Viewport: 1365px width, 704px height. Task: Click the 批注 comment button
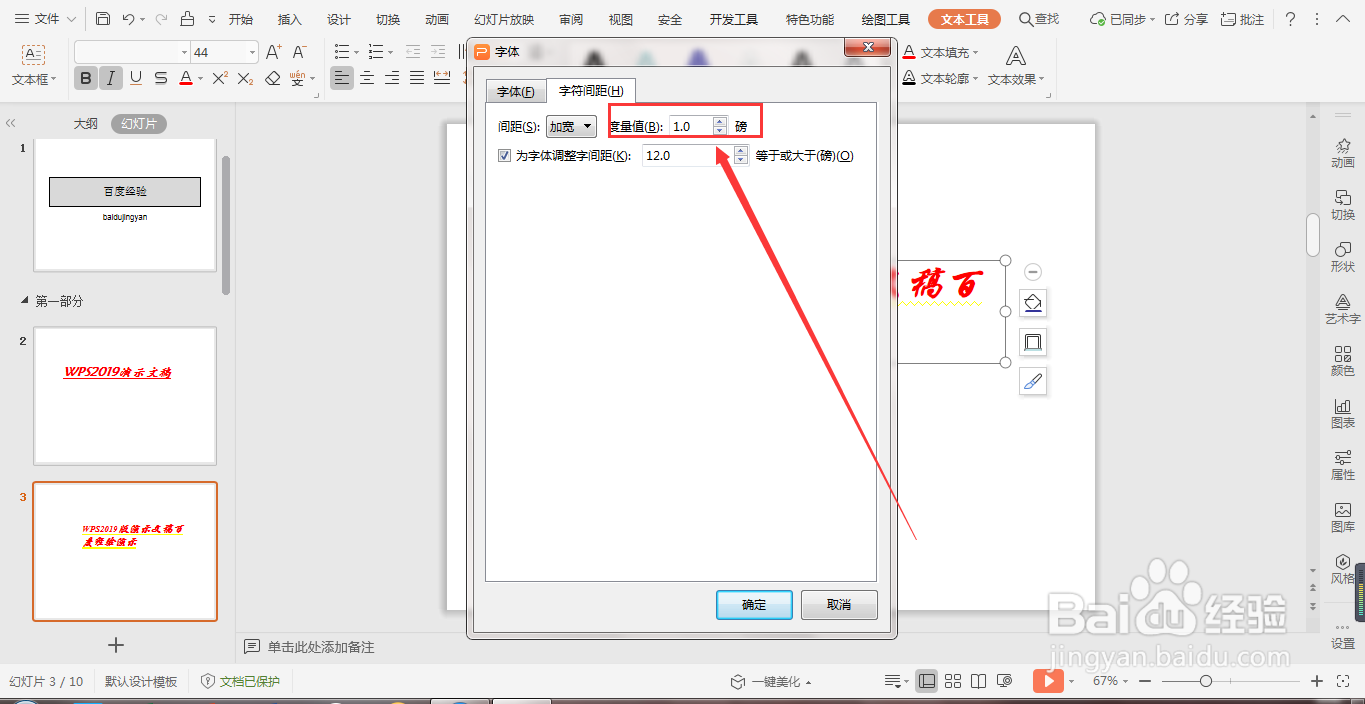coord(1242,19)
